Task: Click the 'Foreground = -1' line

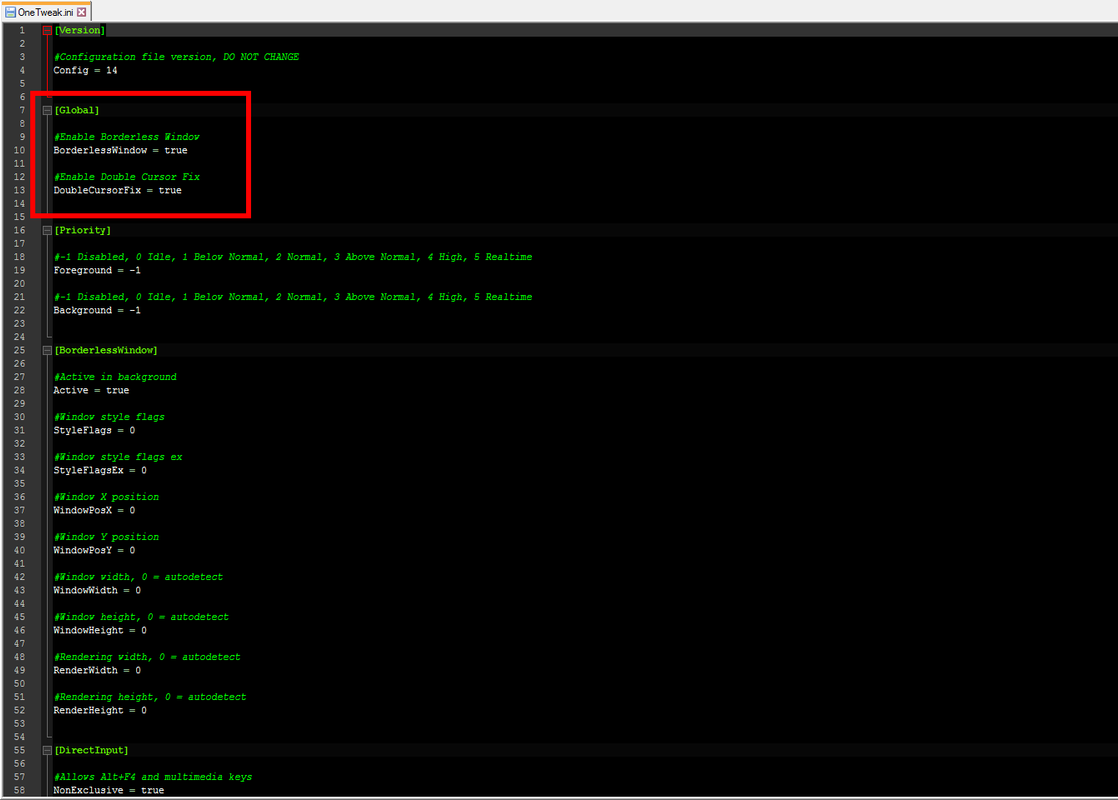Action: [97, 270]
